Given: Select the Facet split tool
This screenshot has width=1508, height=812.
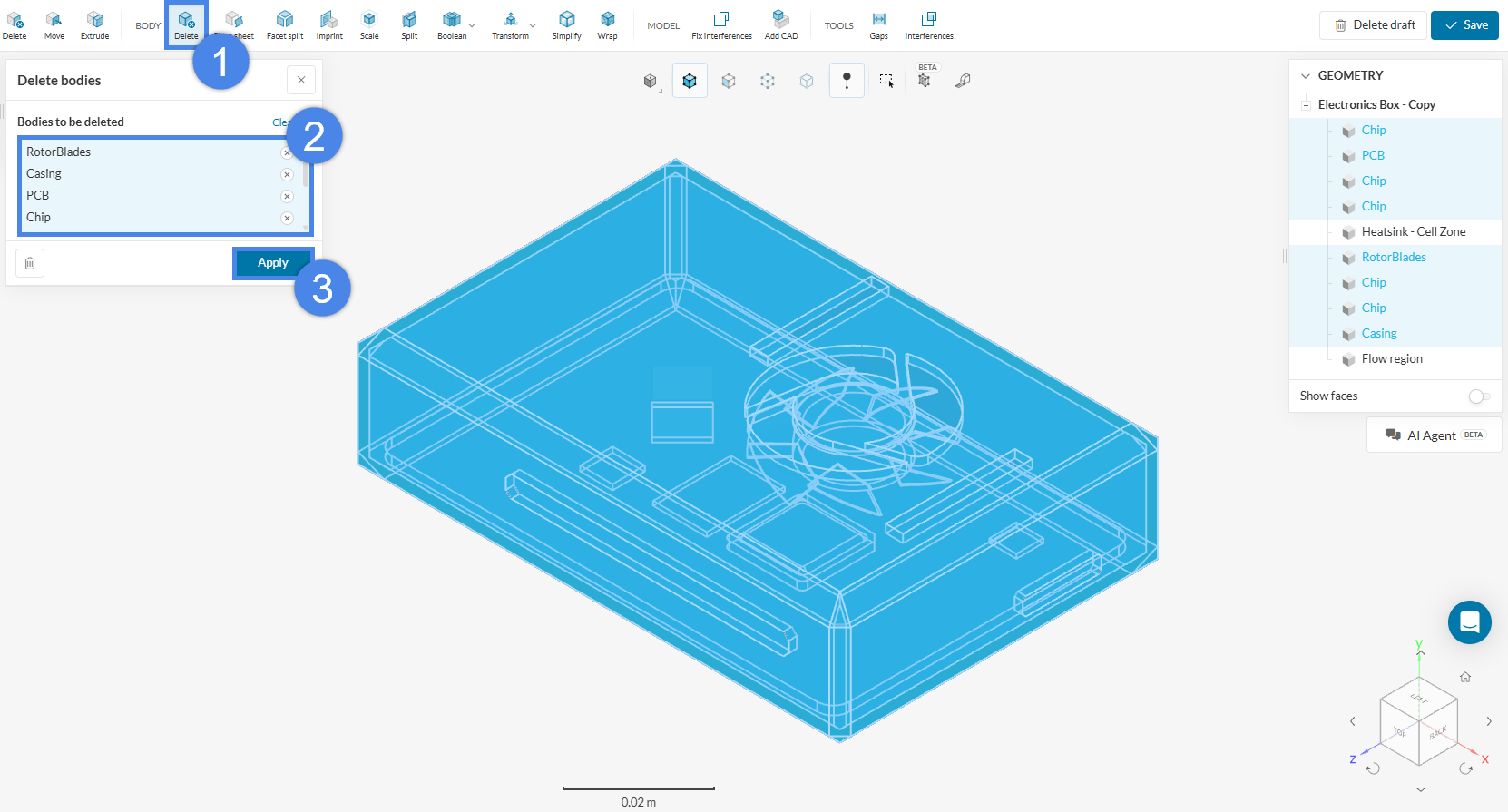Looking at the screenshot, I should 284,24.
